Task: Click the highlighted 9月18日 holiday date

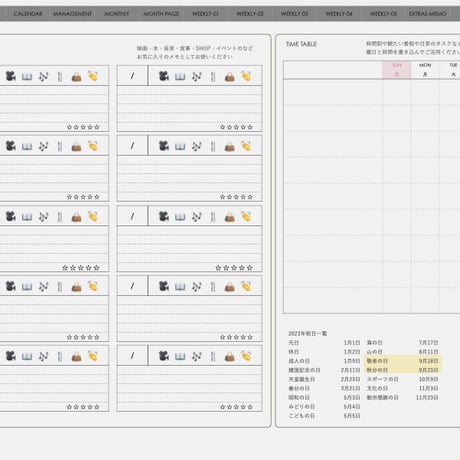Action: click(x=428, y=361)
